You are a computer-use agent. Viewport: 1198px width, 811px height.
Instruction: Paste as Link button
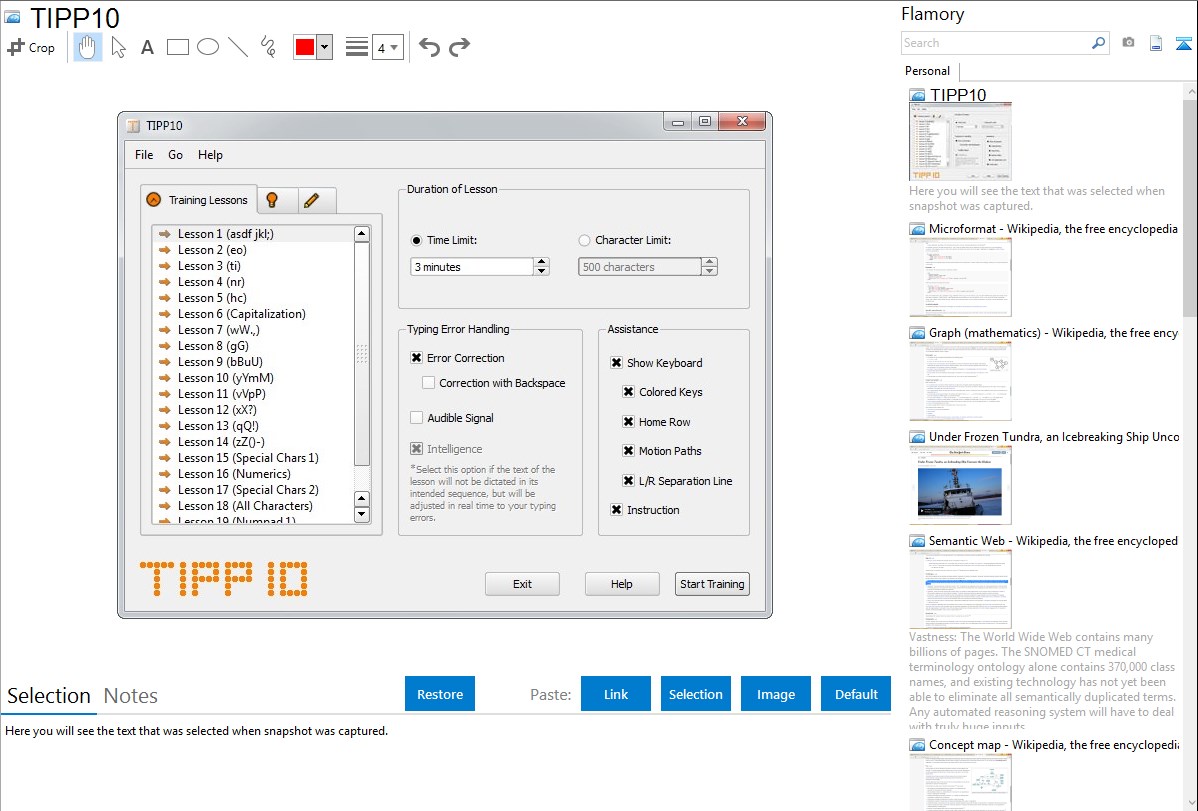pos(615,694)
